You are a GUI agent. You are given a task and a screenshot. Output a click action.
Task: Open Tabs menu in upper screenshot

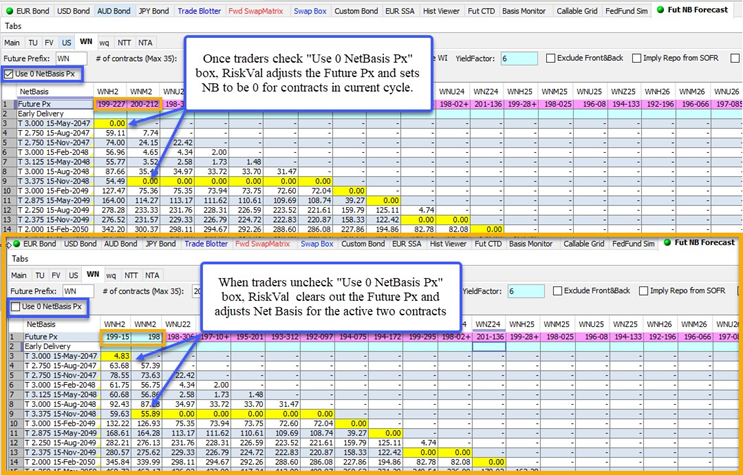tap(13, 26)
